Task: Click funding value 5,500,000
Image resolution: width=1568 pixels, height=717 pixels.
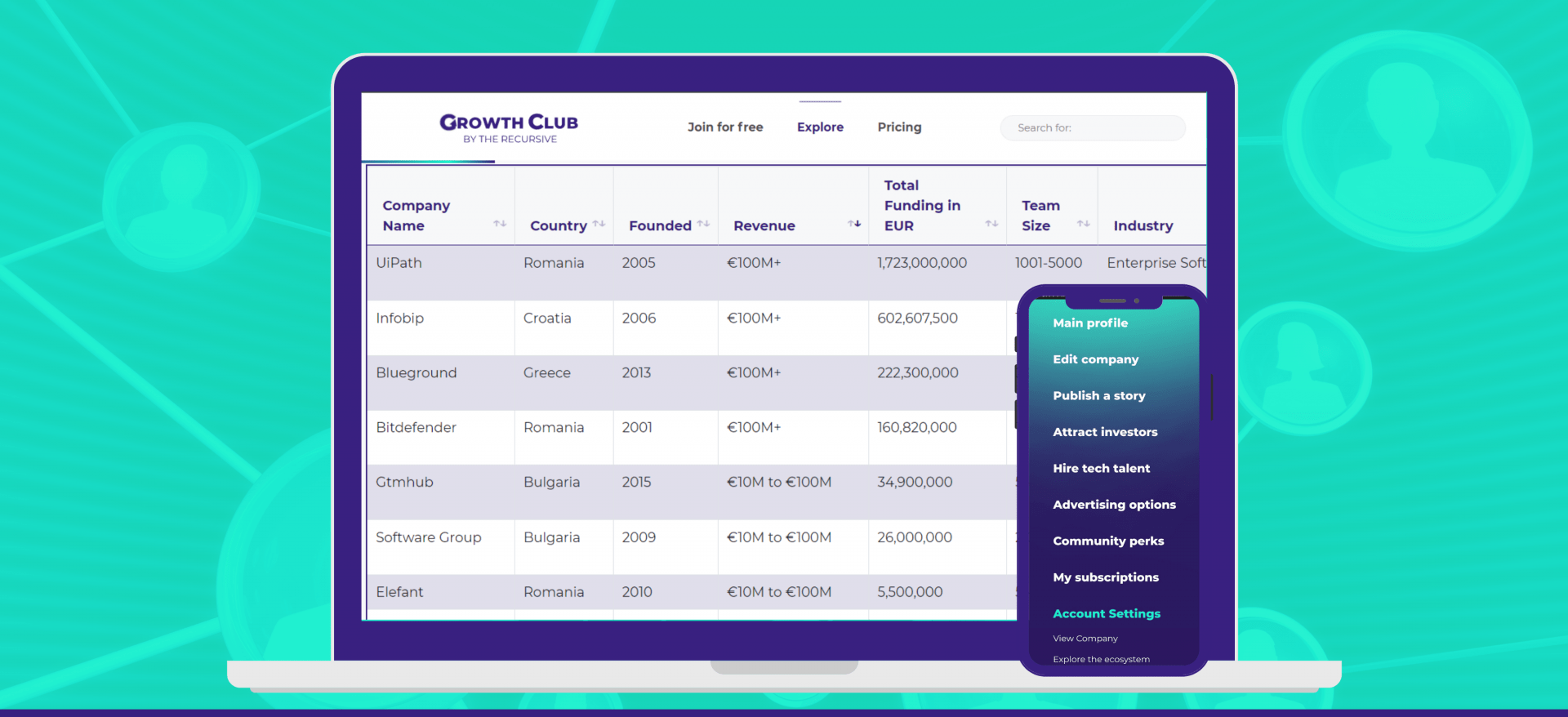Action: coord(910,592)
